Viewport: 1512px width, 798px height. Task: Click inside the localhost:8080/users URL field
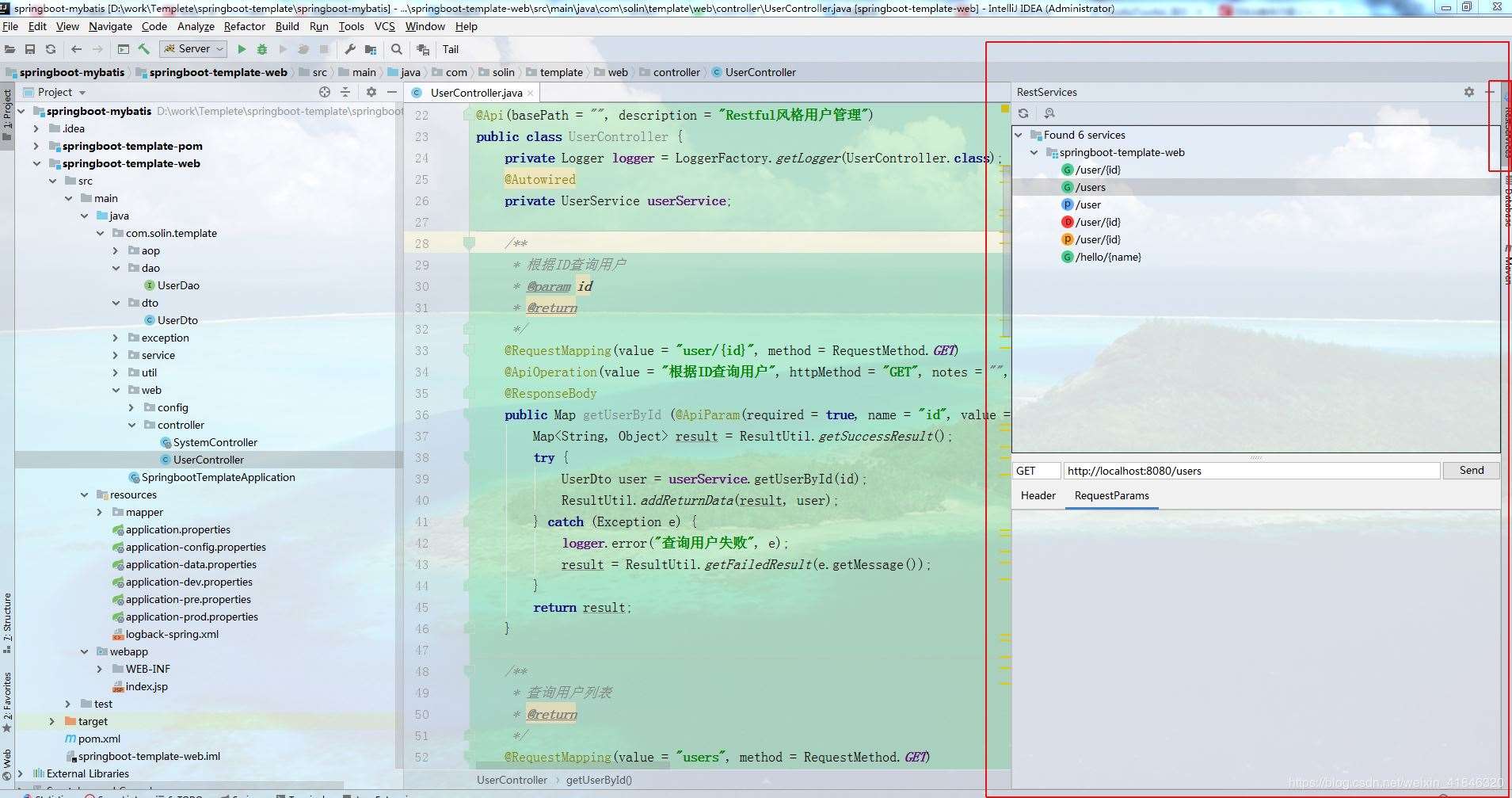[1251, 470]
